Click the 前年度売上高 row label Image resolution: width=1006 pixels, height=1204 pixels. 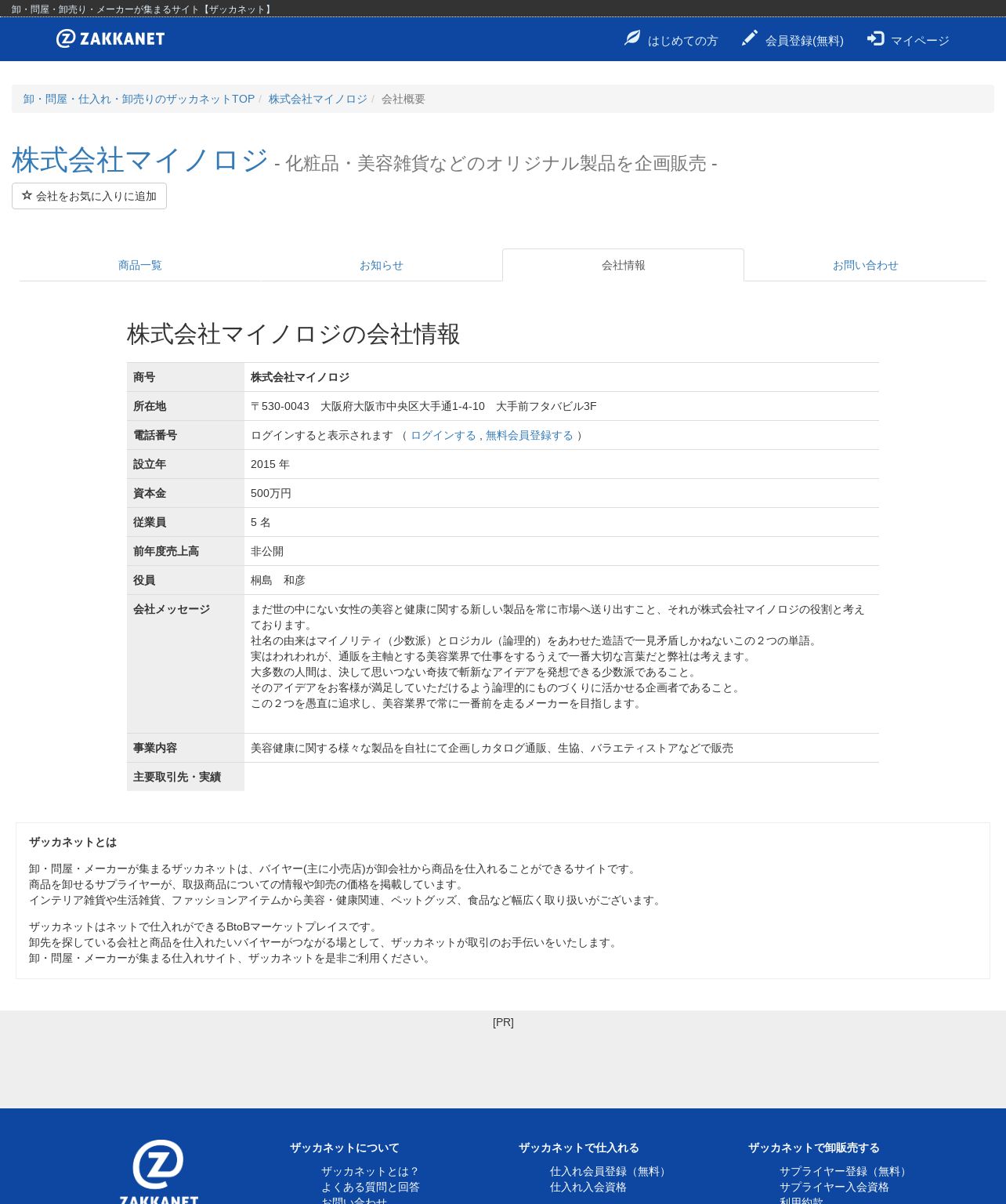166,551
